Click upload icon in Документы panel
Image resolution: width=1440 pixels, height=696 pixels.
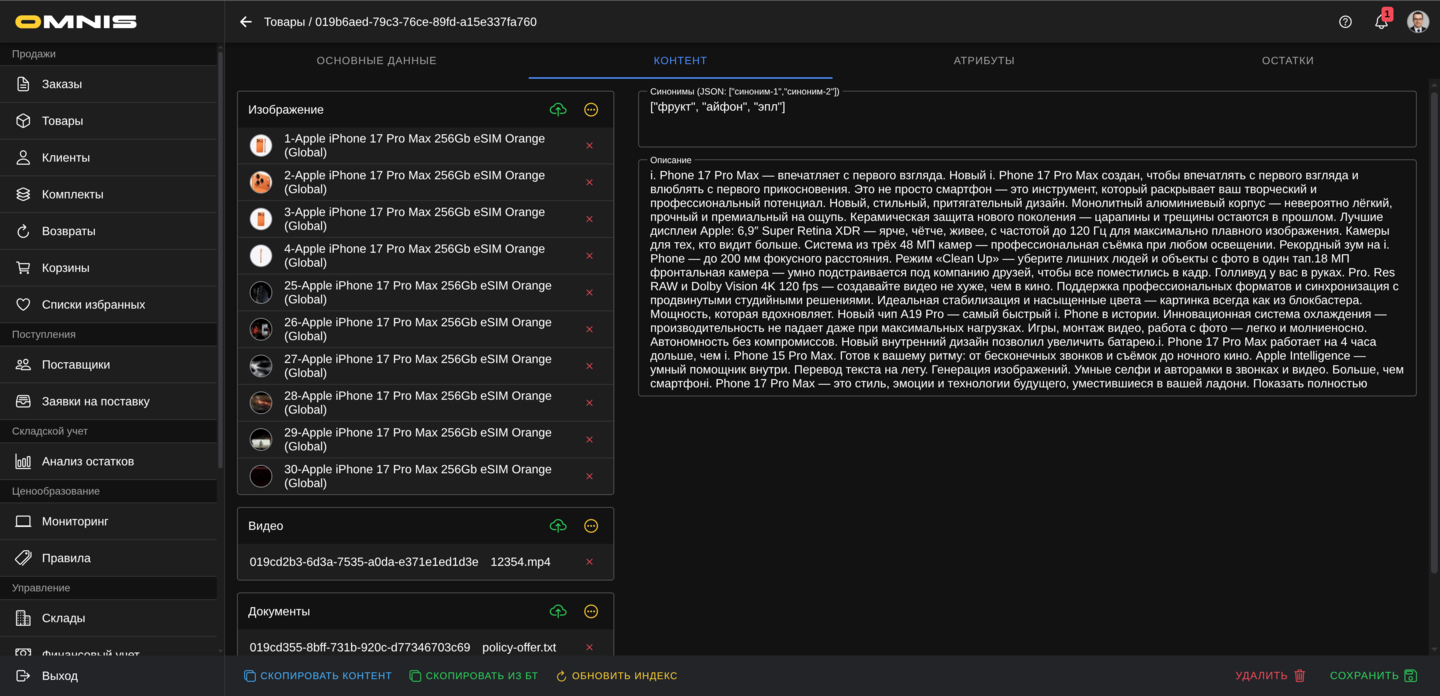tap(558, 611)
